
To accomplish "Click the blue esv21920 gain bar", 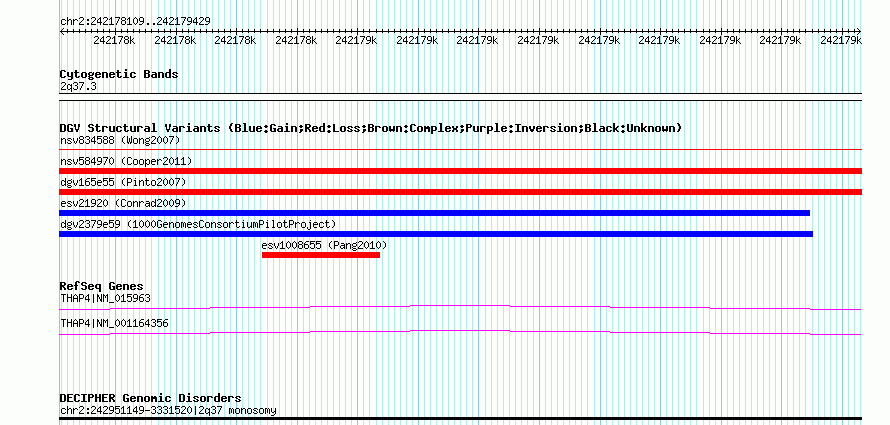I will tap(435, 213).
